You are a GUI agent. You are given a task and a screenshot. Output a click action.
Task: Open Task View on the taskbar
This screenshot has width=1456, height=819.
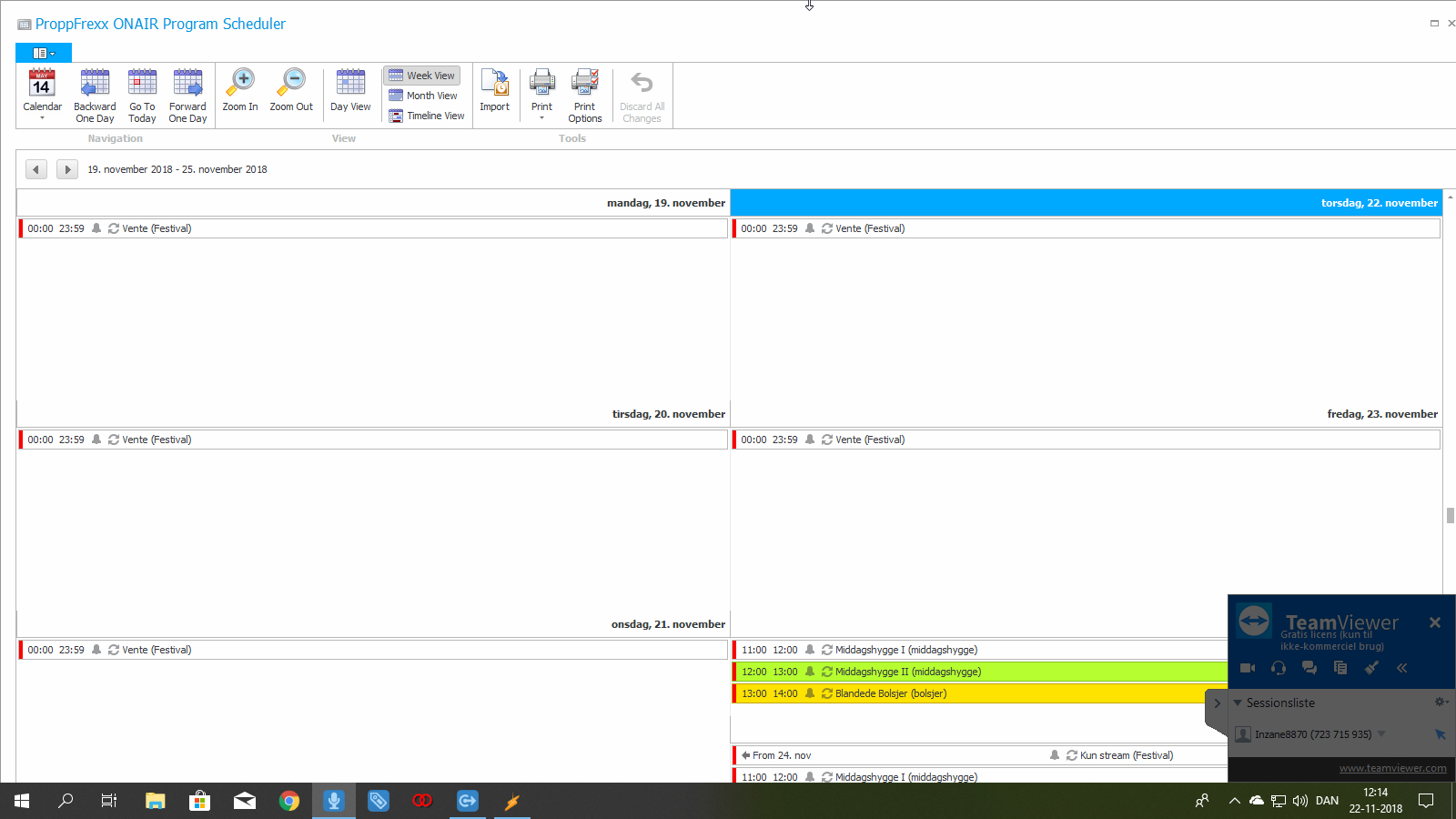click(109, 801)
